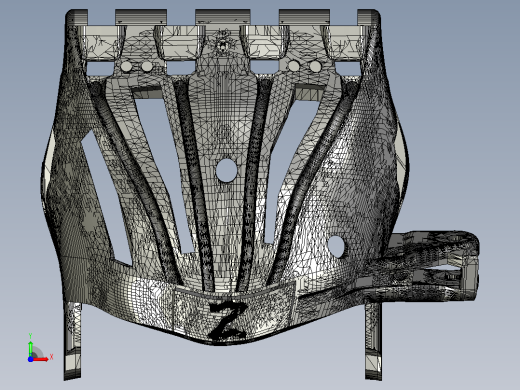Pick the center tab on the top edge
The width and height of the screenshot is (520, 390).
pos(222,17)
